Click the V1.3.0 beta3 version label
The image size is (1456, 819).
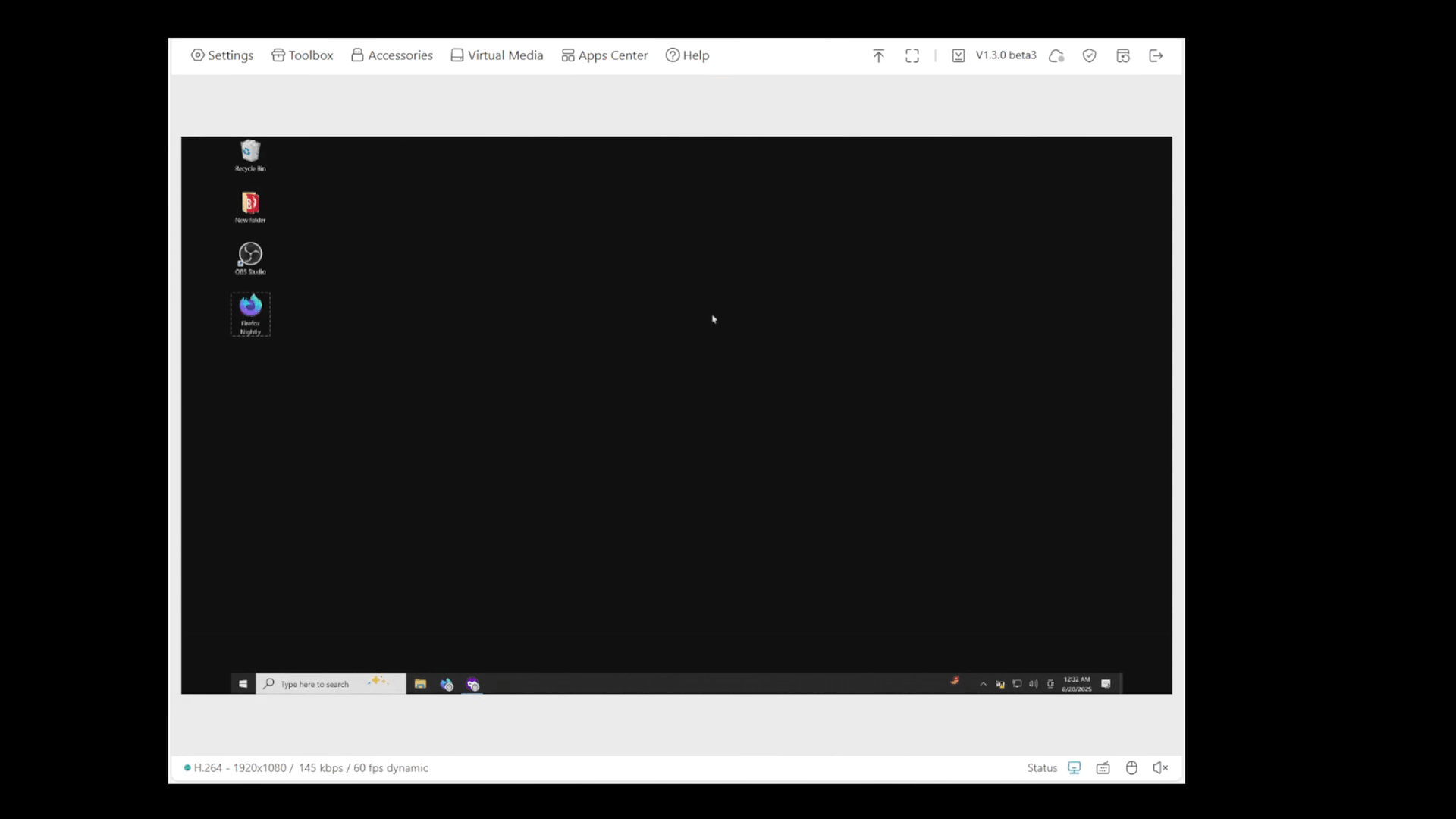pos(1006,55)
